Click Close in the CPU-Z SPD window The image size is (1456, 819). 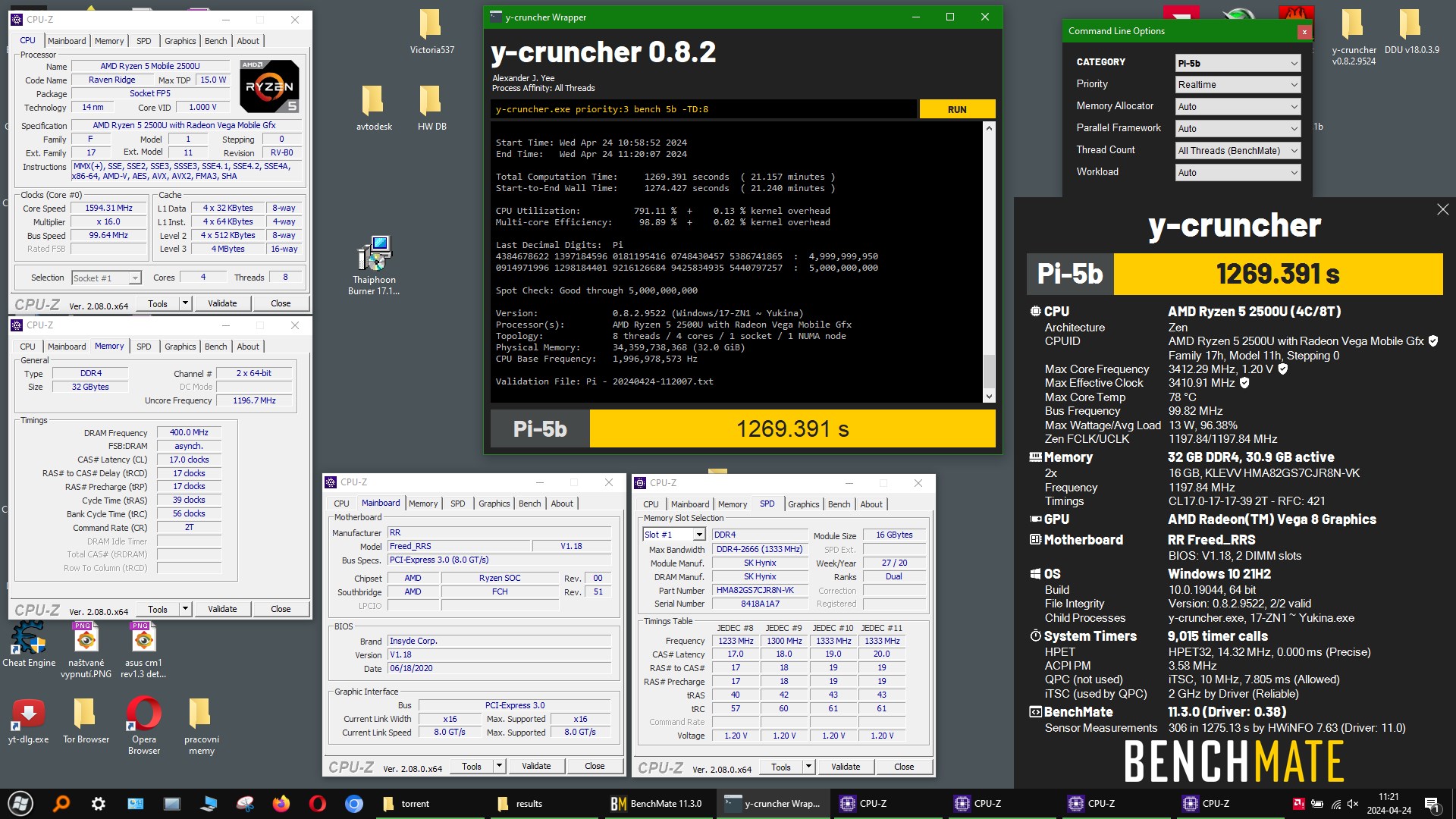(x=904, y=767)
